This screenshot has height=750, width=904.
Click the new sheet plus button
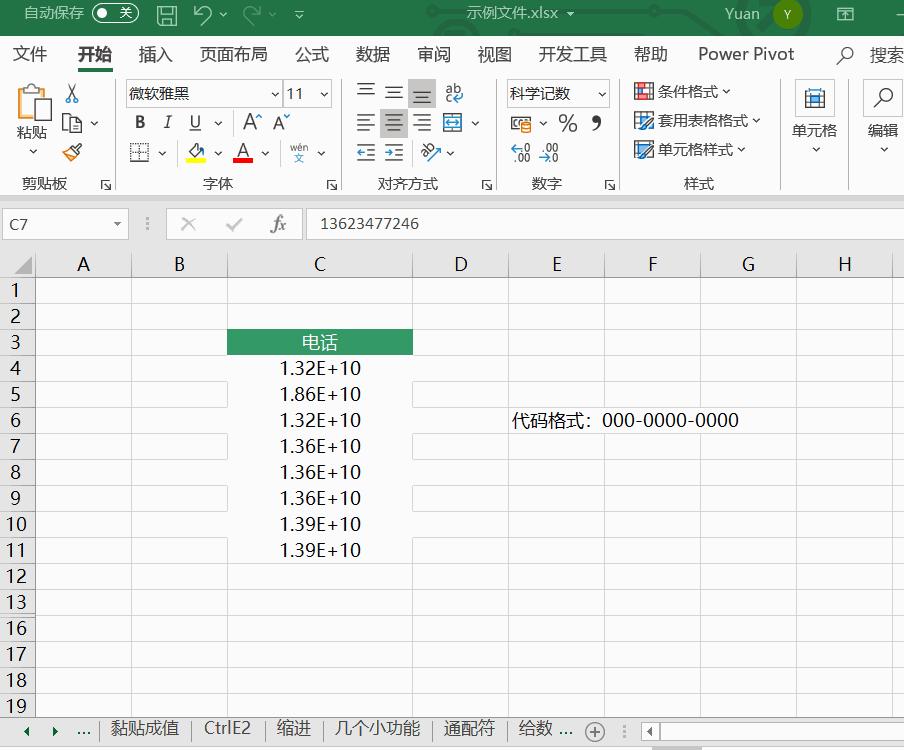(x=595, y=731)
